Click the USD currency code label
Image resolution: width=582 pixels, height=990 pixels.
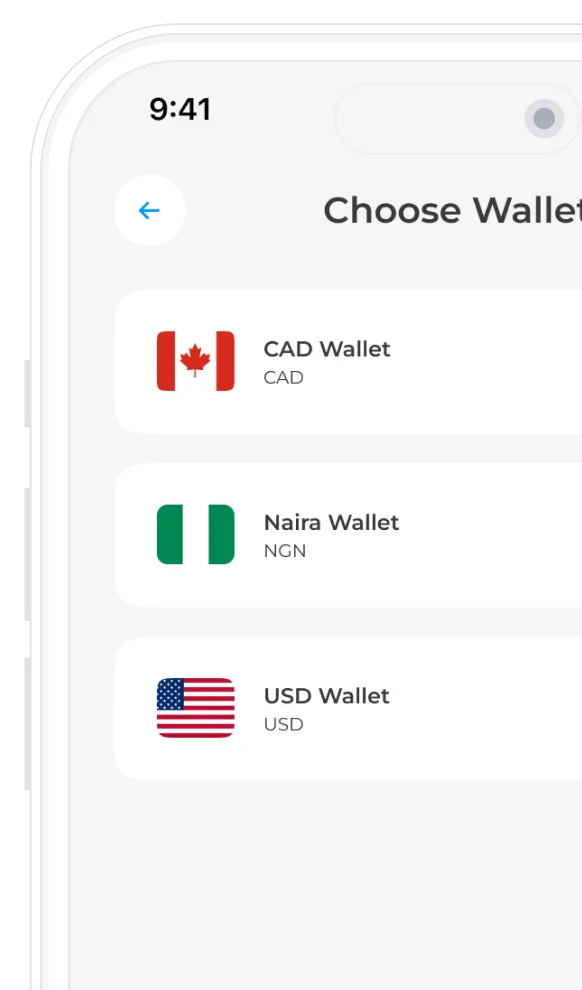tap(283, 724)
